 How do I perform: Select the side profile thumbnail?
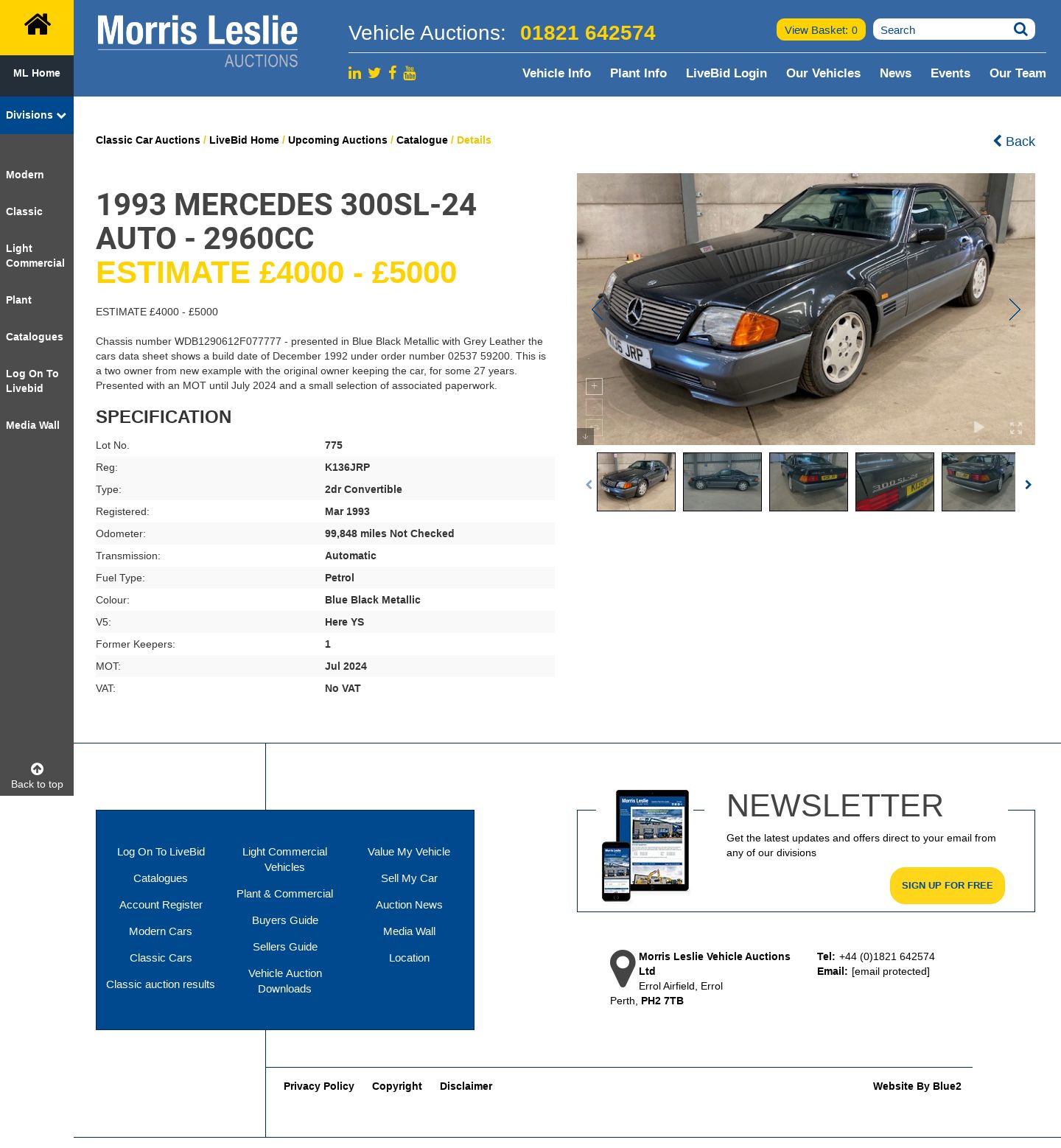(722, 482)
